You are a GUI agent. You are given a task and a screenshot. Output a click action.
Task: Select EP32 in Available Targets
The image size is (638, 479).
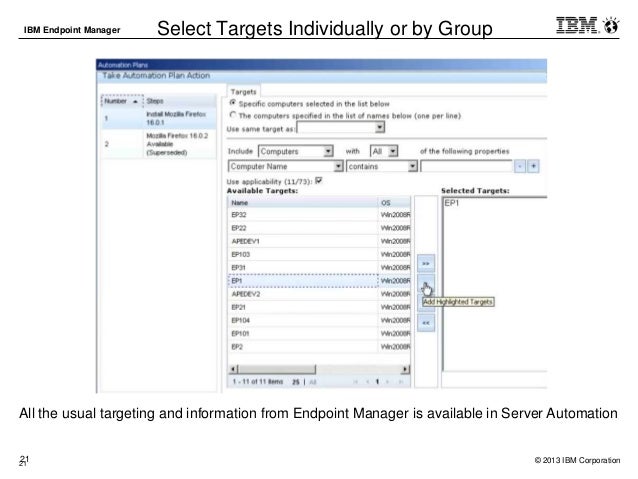[x=319, y=214]
